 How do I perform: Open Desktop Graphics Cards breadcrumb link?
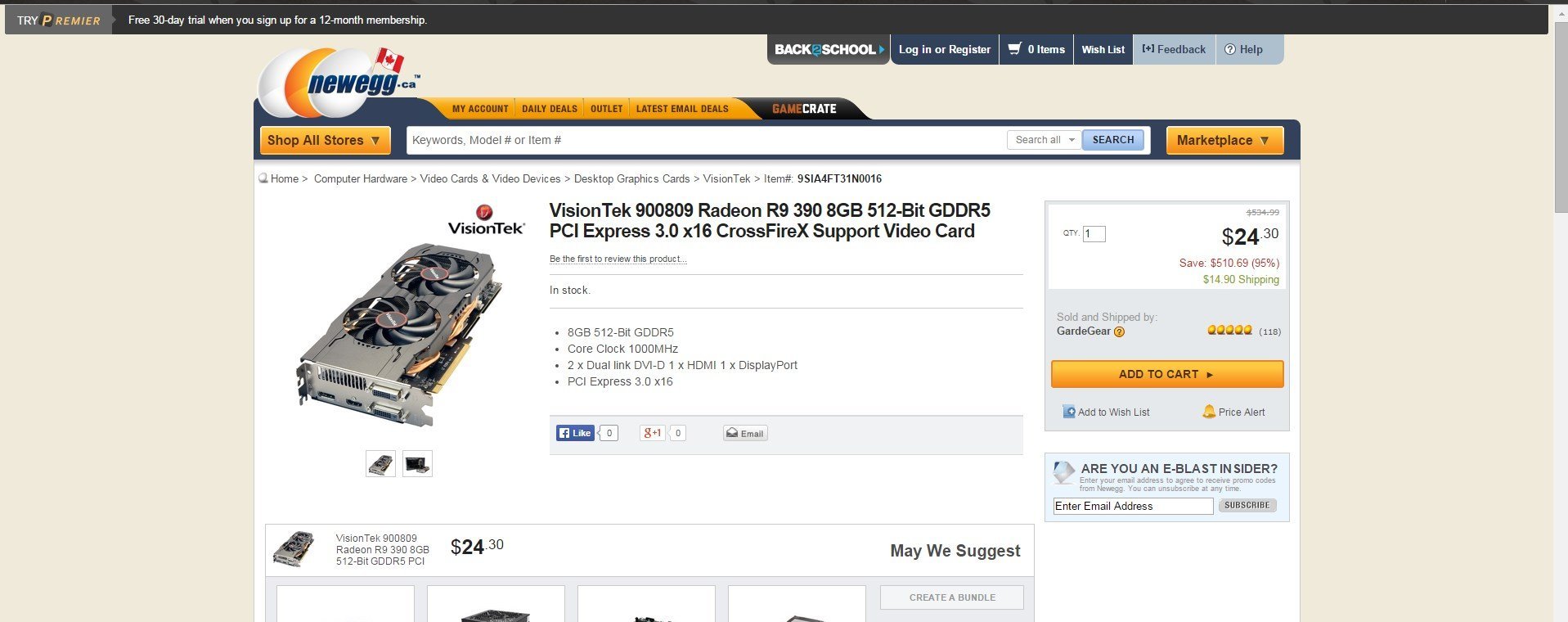point(632,178)
